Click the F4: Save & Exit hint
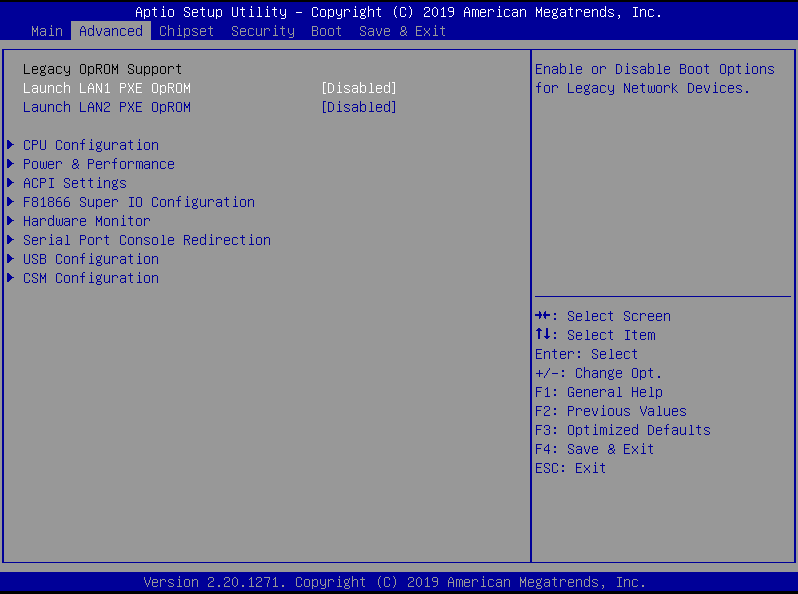Viewport: 798px width, 594px height. (594, 449)
